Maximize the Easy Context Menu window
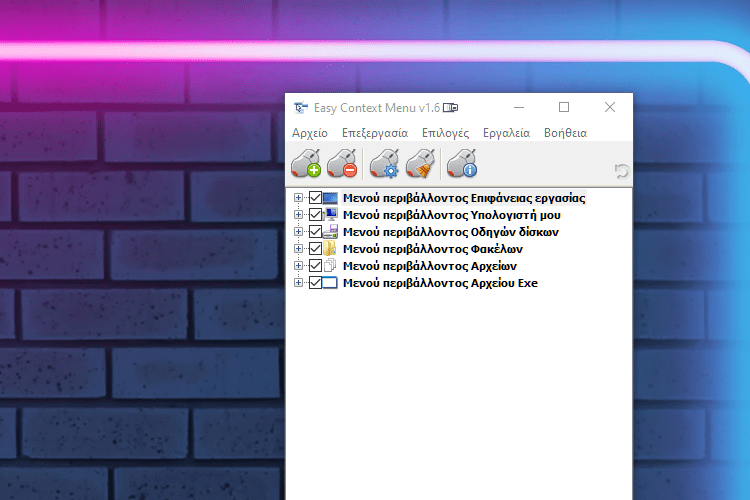Screen dimensions: 750x500 [x=564, y=108]
